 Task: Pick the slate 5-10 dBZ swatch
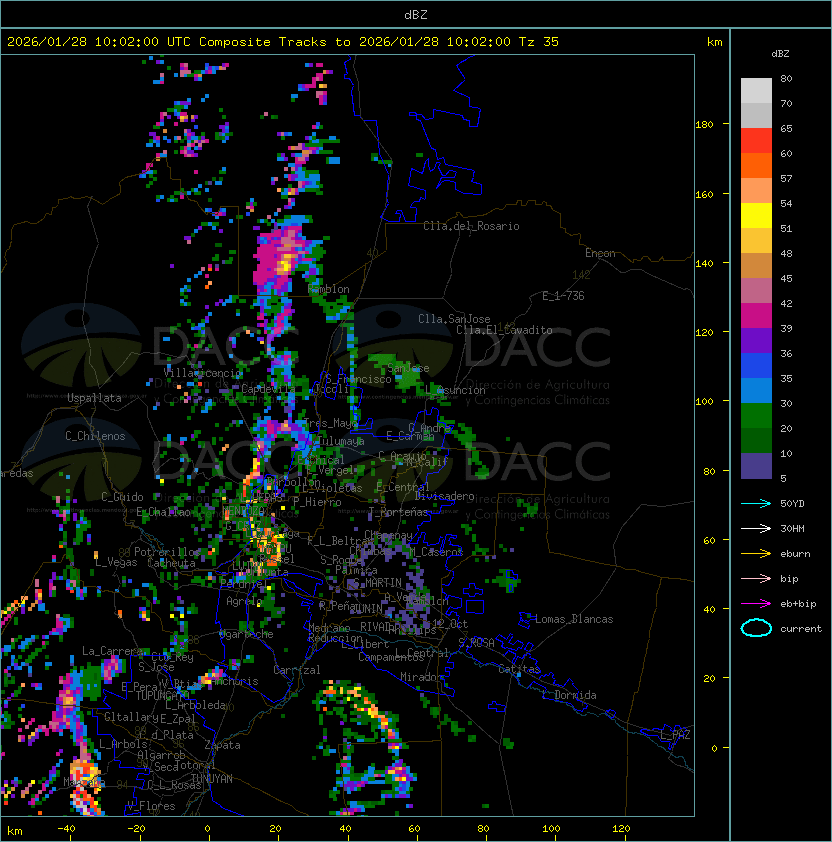[x=756, y=466]
